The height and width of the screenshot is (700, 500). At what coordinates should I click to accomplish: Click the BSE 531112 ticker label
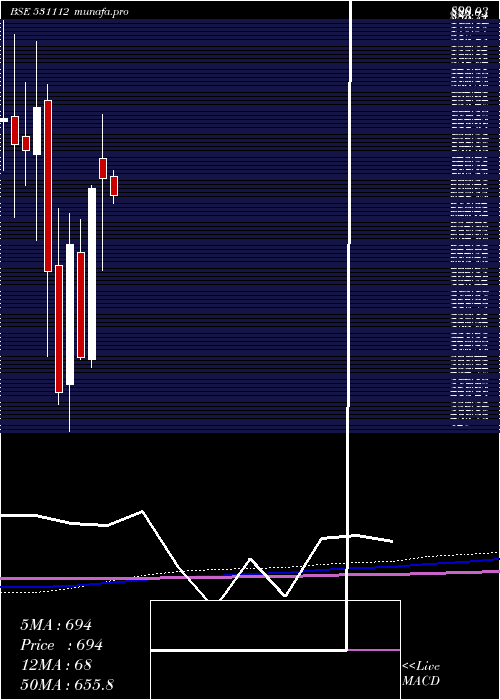(39, 12)
